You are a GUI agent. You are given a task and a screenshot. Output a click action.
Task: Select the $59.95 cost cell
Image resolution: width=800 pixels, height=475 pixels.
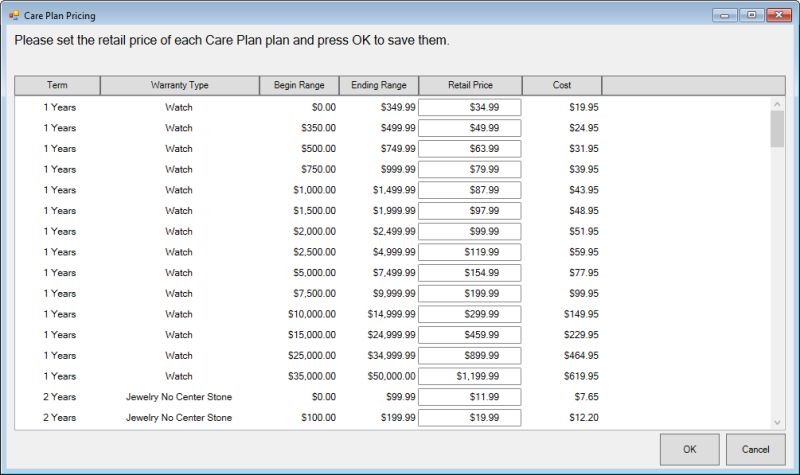pyautogui.click(x=584, y=252)
